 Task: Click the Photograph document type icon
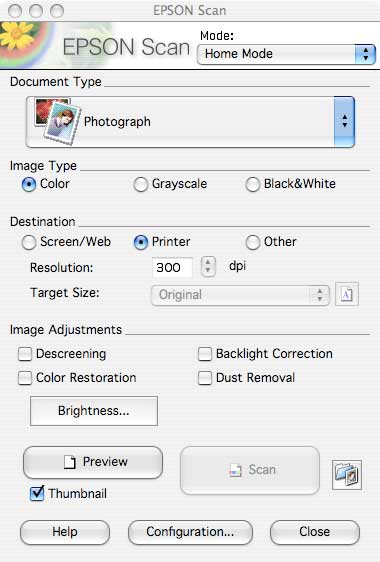(57, 121)
